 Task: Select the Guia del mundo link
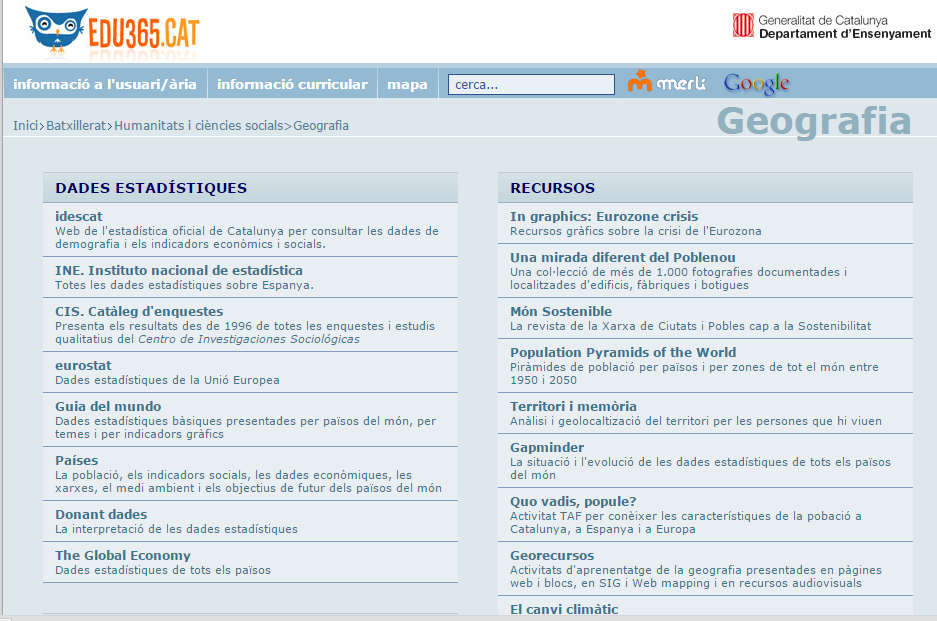coord(108,406)
